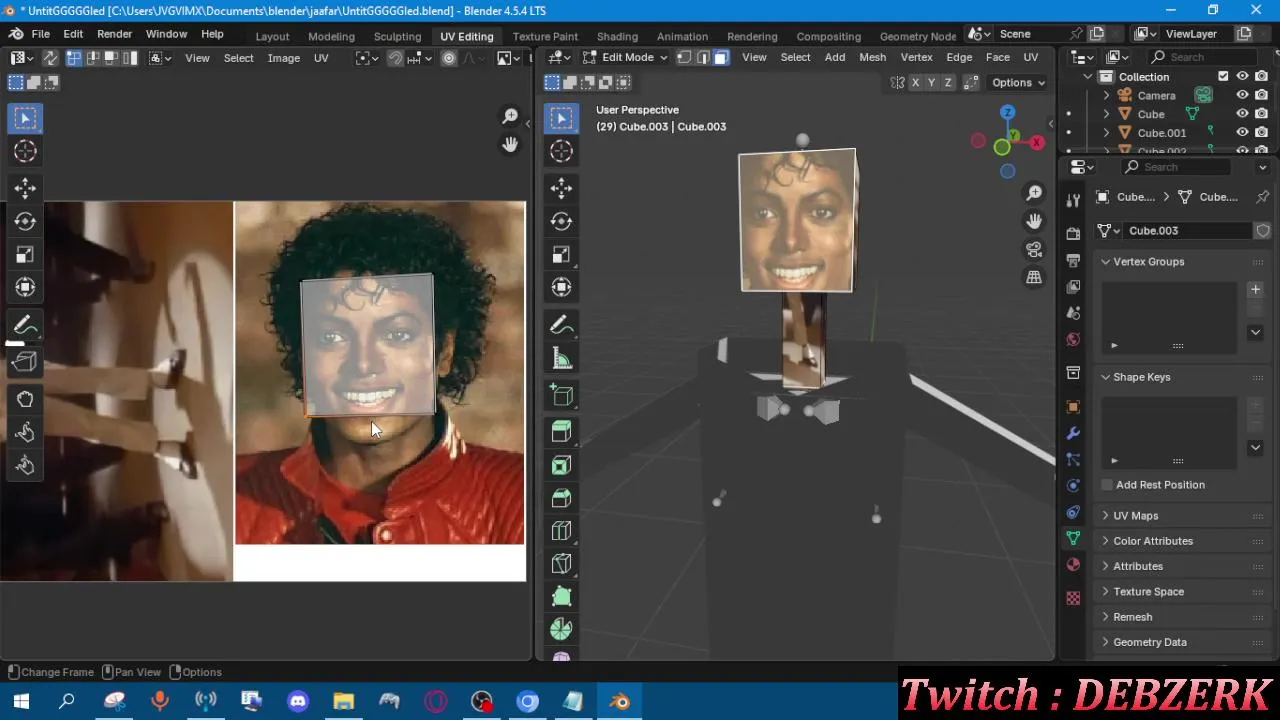
Task: Enable the Add Rest Position checkbox
Action: [x=1107, y=485]
